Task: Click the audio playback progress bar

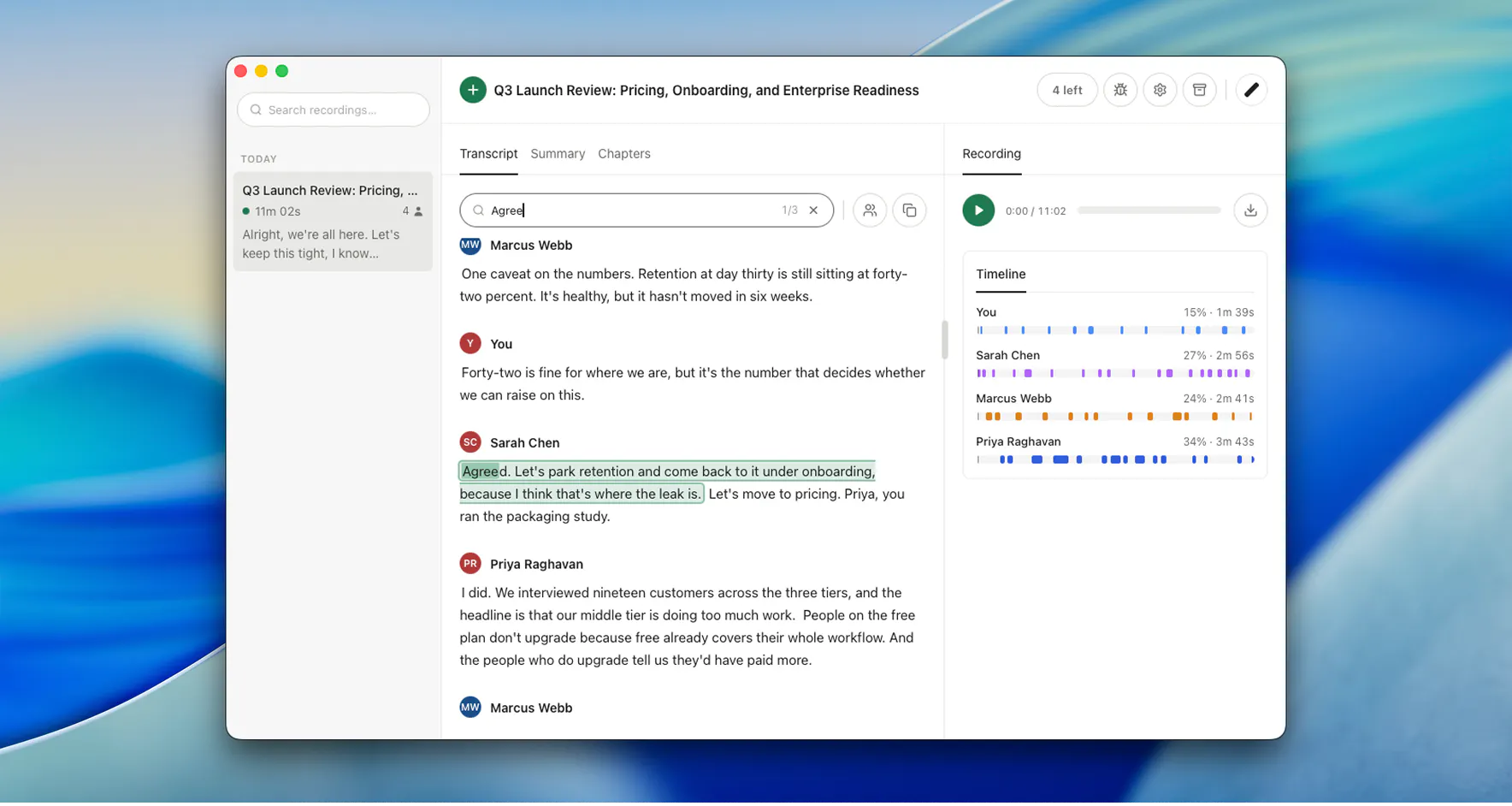Action: tap(1149, 210)
